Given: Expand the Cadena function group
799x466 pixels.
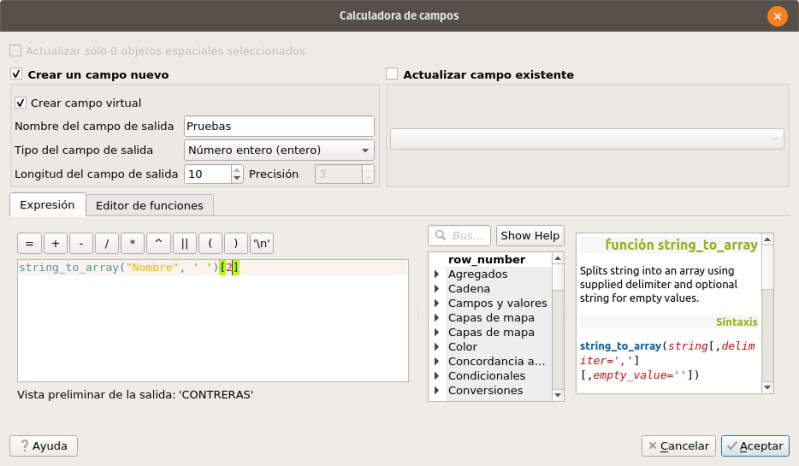Looking at the screenshot, I should pos(437,288).
